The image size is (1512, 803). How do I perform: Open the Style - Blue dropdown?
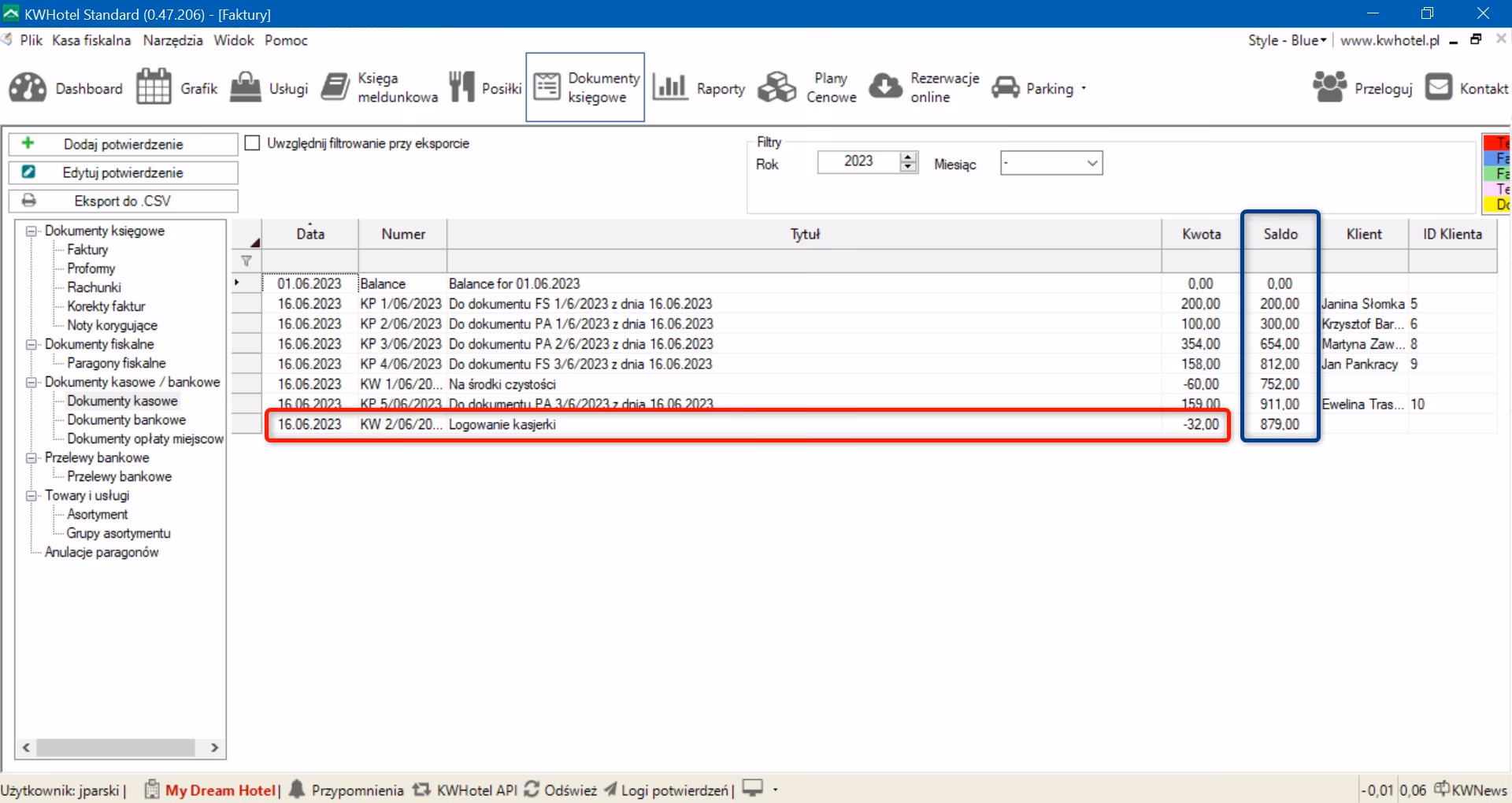coord(1287,40)
